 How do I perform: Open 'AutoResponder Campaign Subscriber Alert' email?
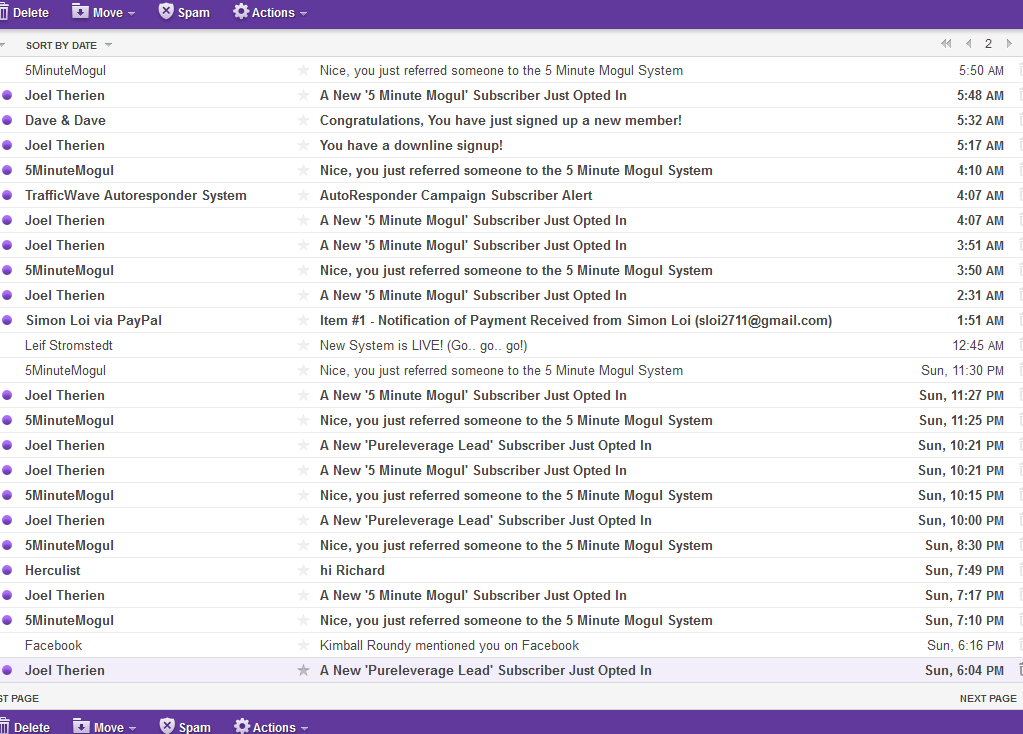[x=456, y=195]
